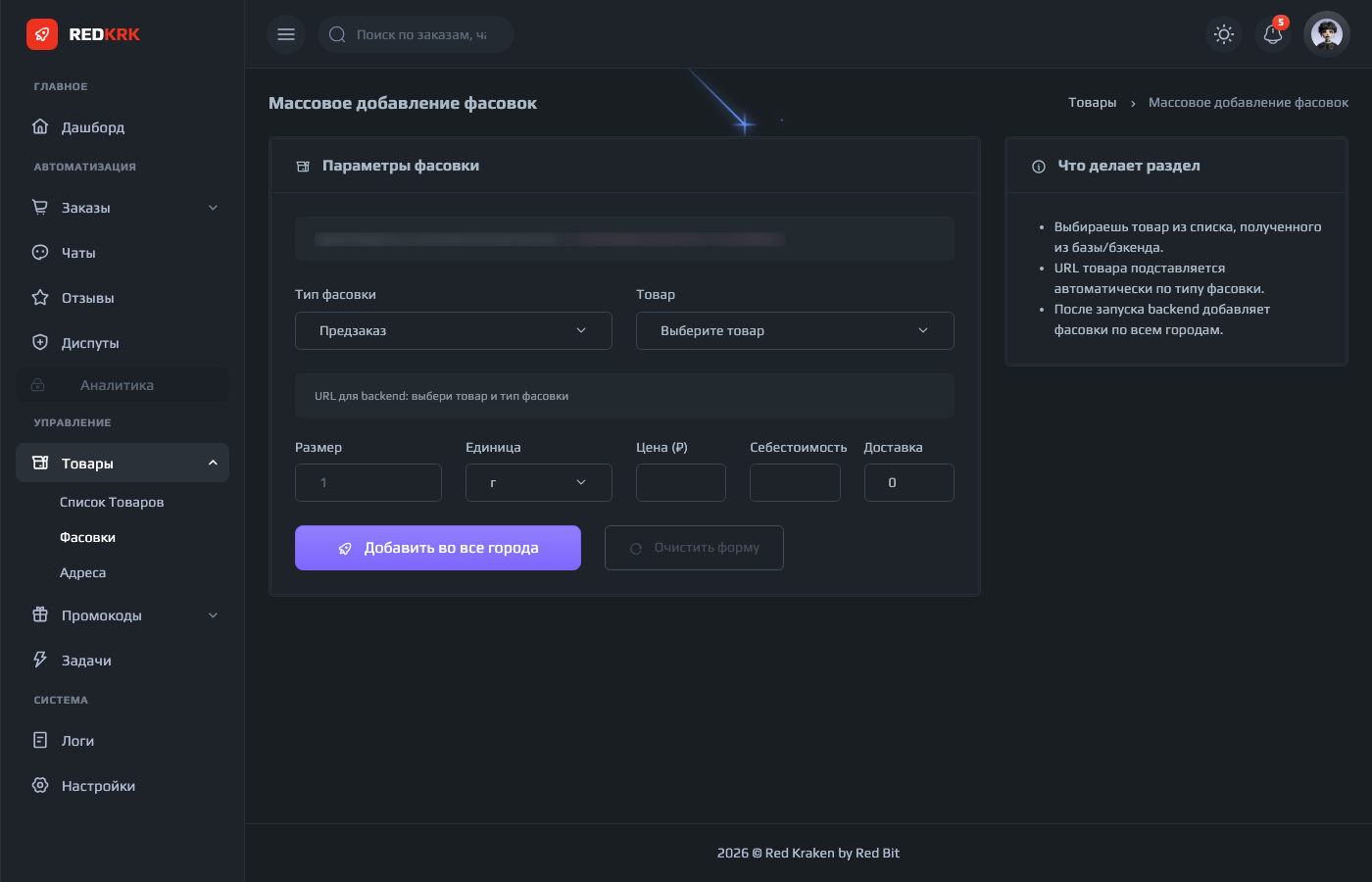
Task: Click the Reviews star icon
Action: (x=40, y=297)
